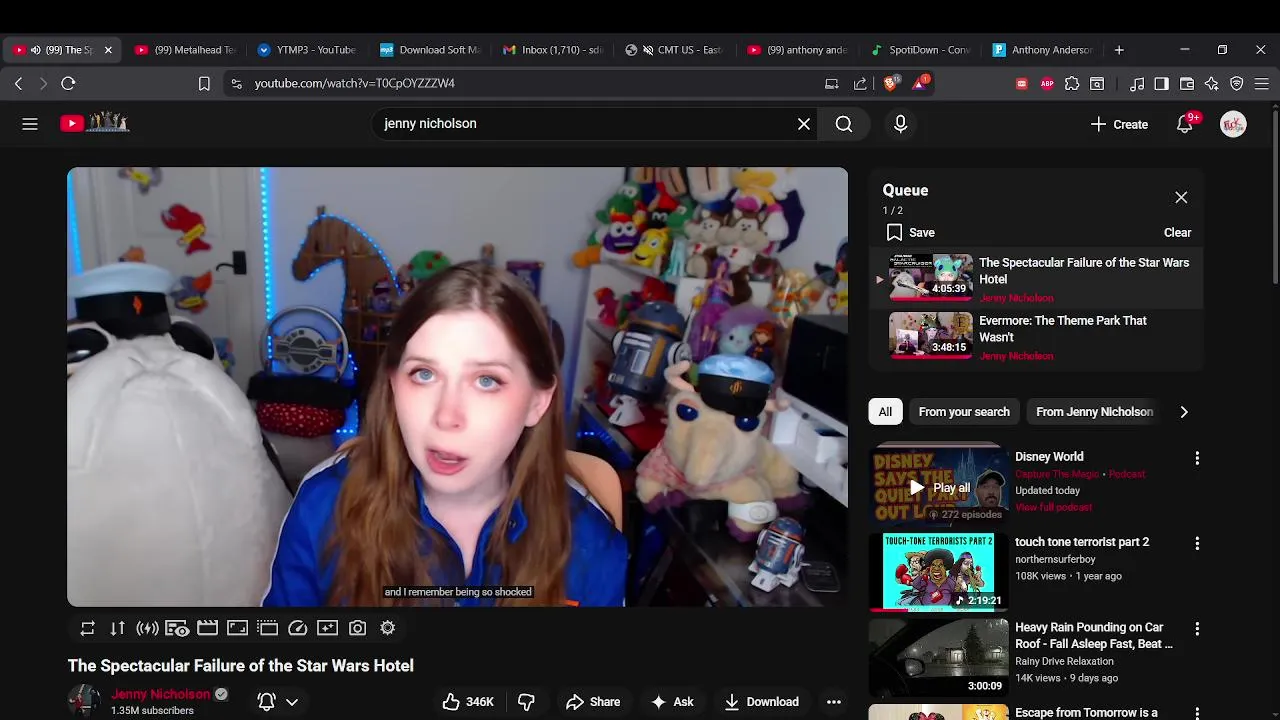The width and height of the screenshot is (1280, 720).
Task: Open enhancer settings gear under the video
Action: pyautogui.click(x=387, y=628)
